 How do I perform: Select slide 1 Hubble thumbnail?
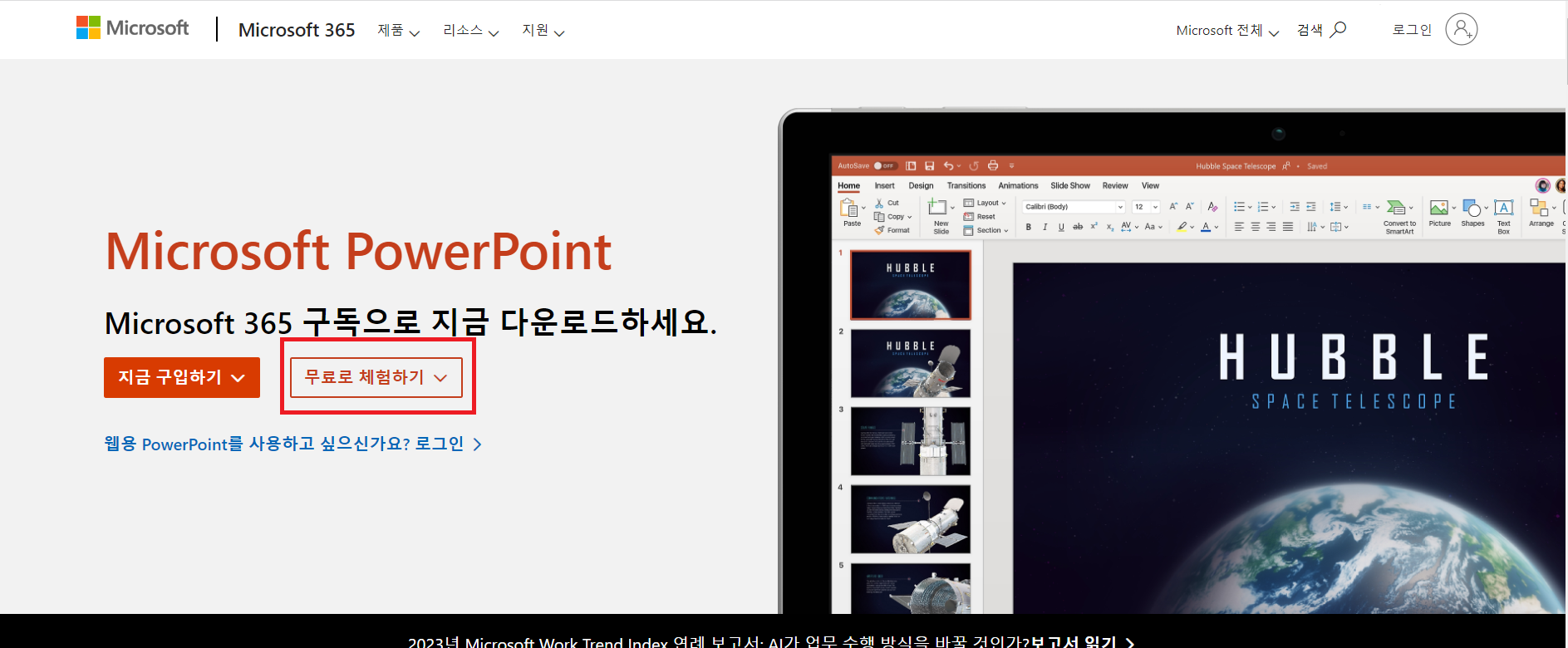tap(910, 285)
